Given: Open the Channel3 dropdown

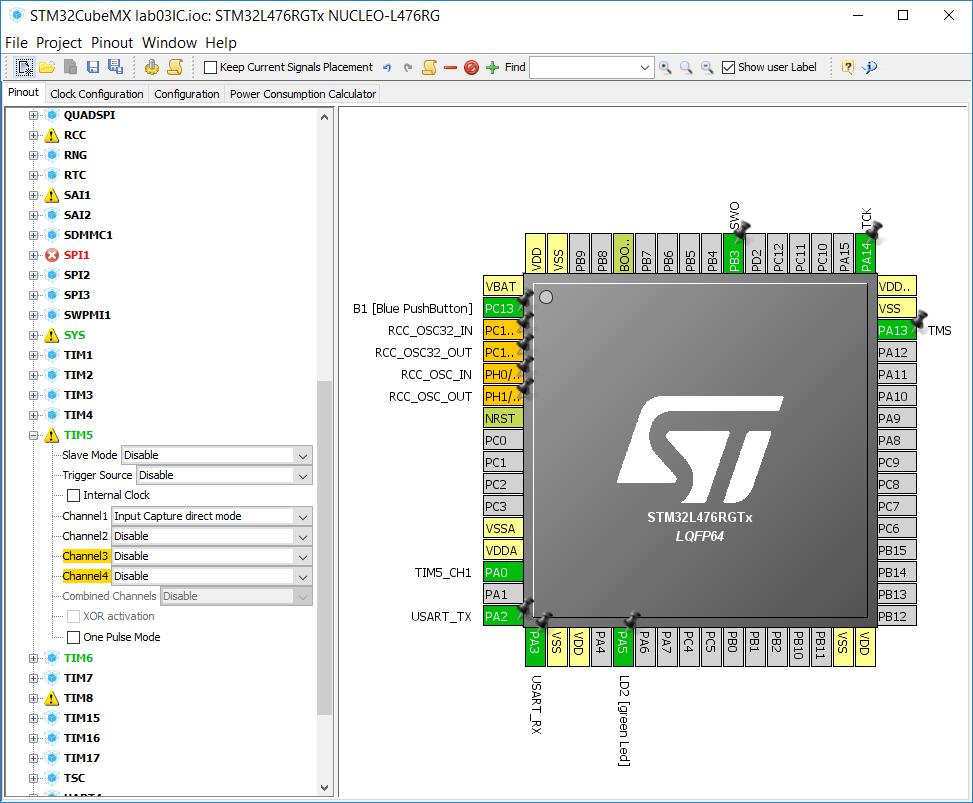Looking at the screenshot, I should [212, 556].
